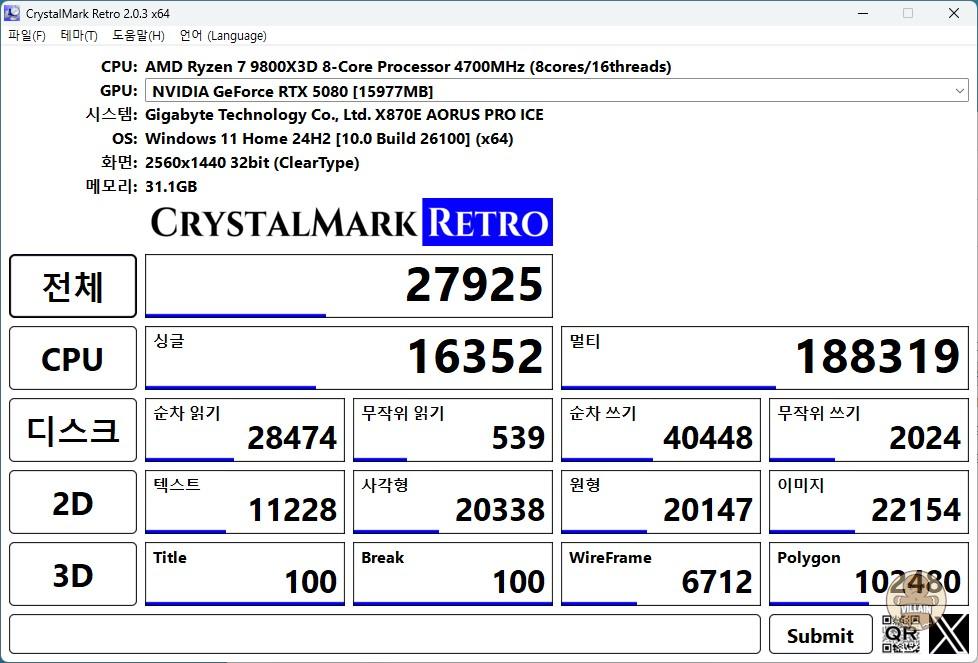Run all benchmarks with the 전체 button

[73, 286]
